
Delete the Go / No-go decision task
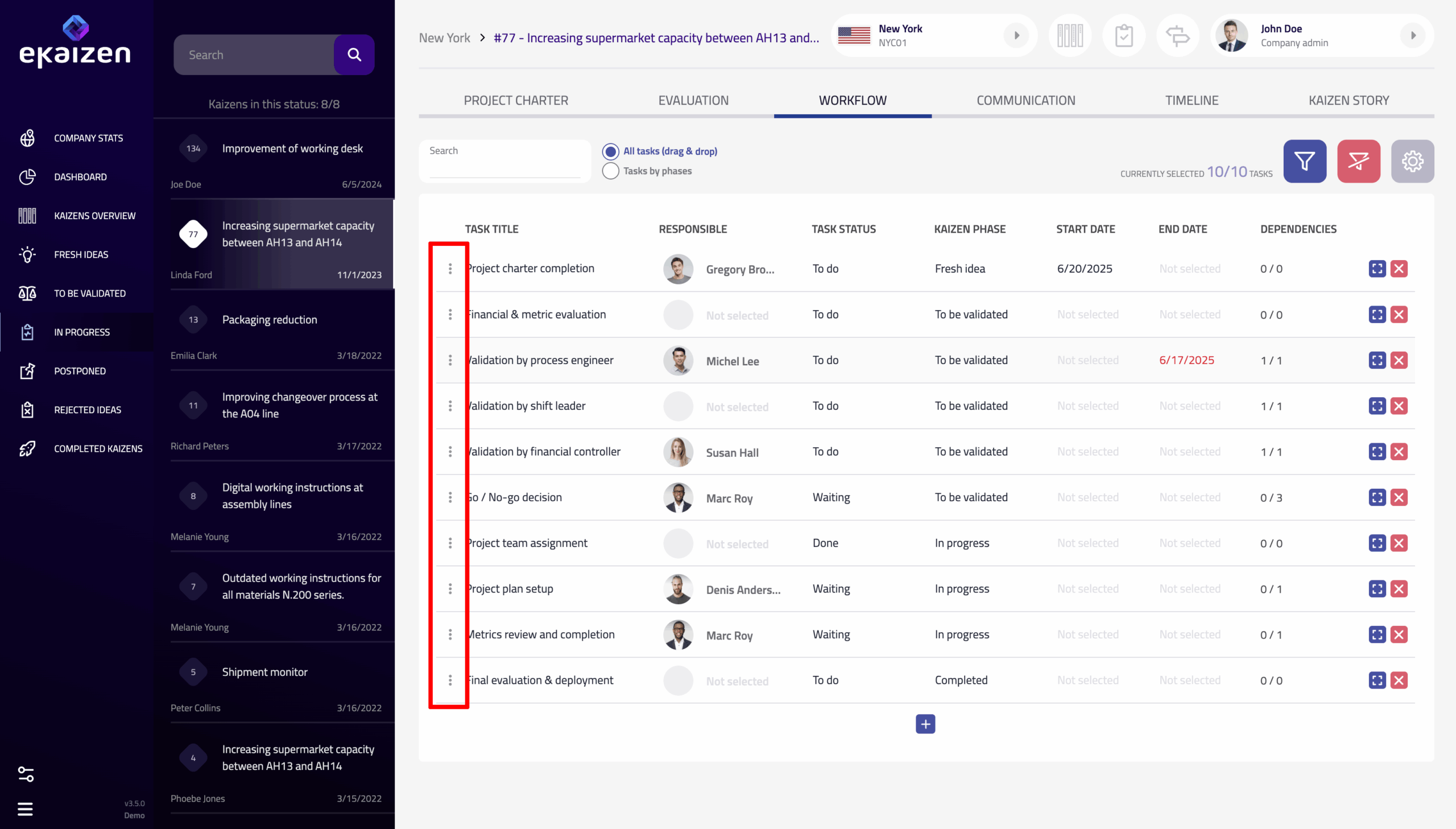[1399, 497]
